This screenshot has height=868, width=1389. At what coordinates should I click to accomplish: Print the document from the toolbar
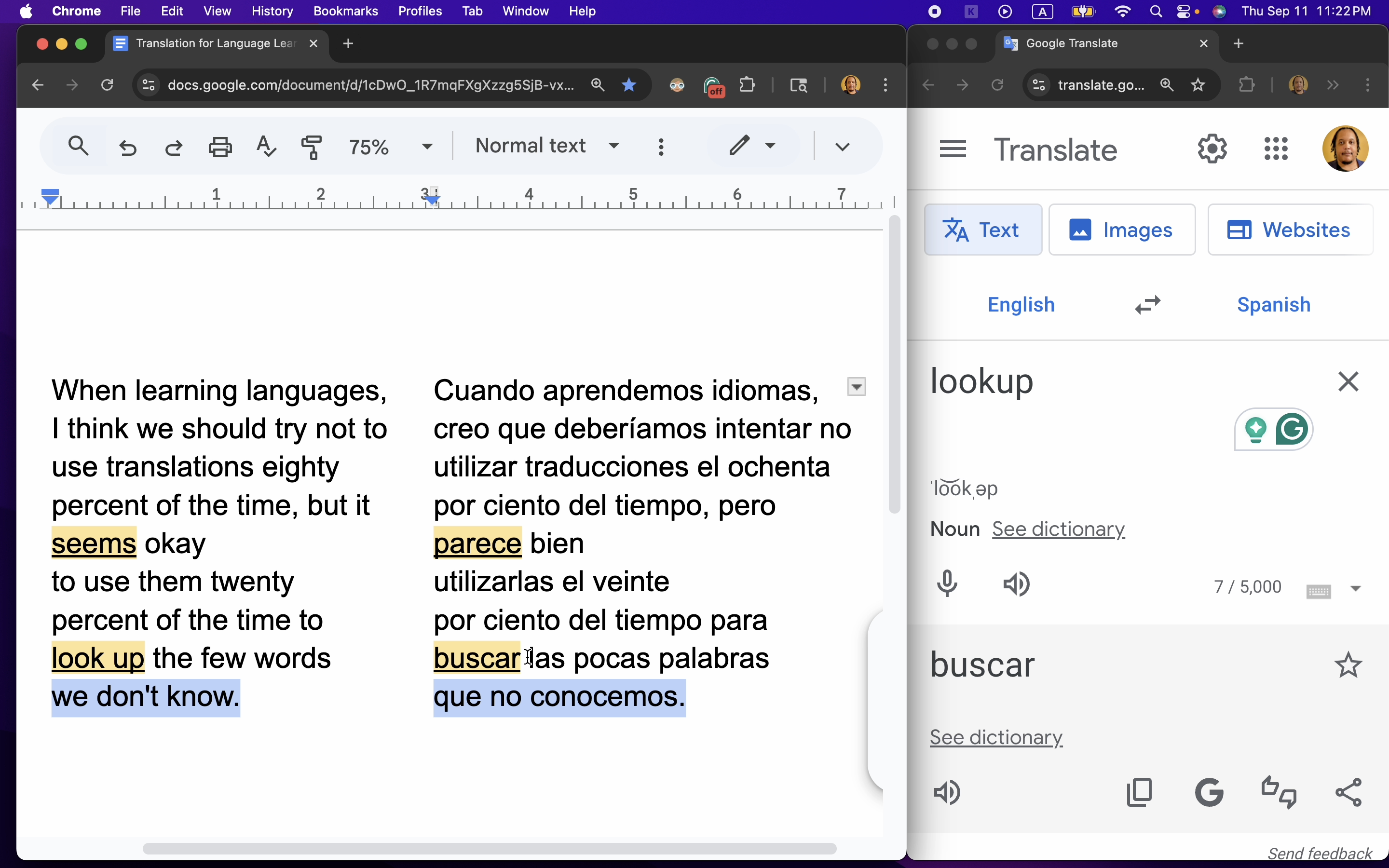coord(220,147)
